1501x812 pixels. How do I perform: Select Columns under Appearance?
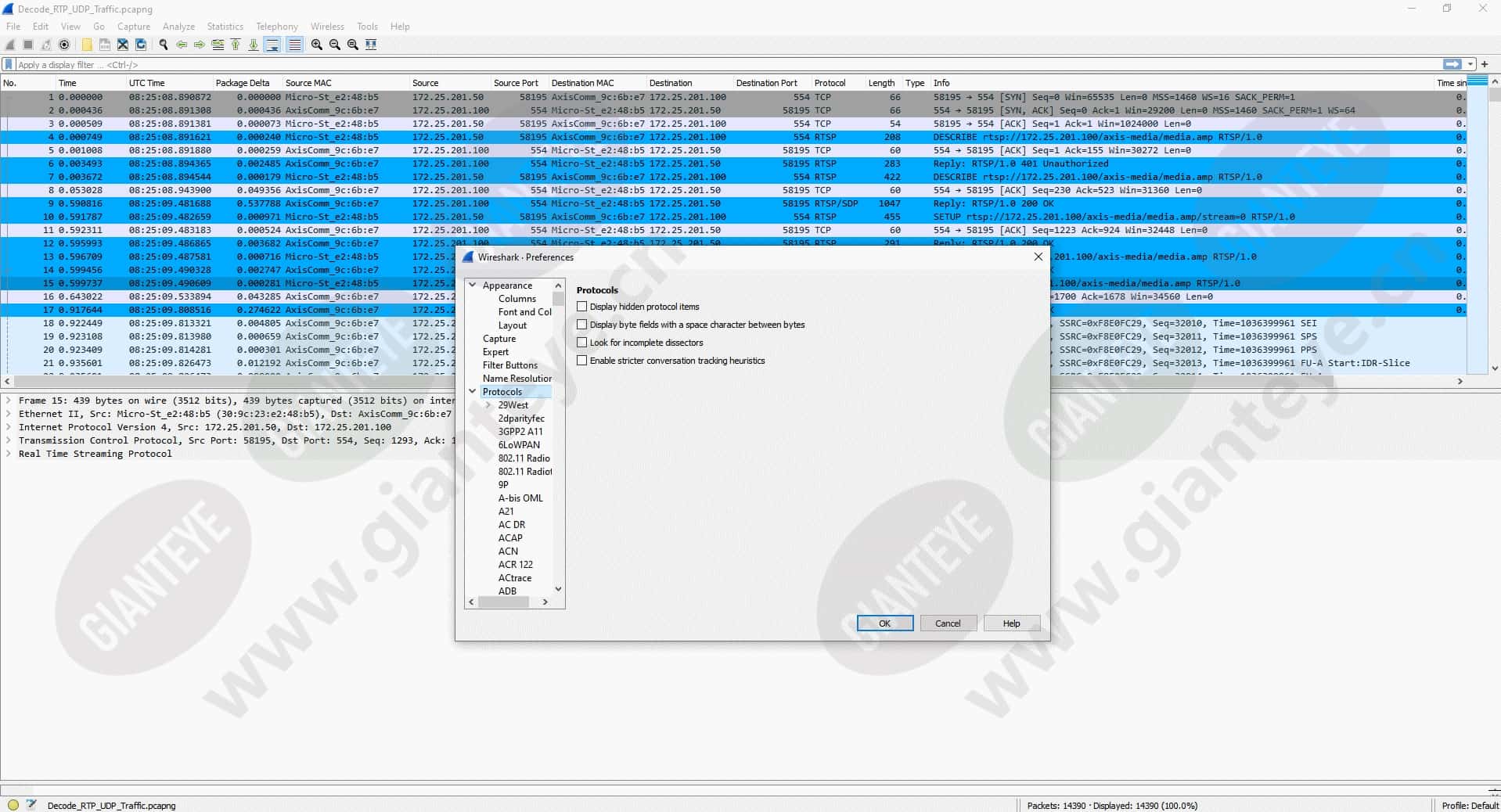pos(517,299)
